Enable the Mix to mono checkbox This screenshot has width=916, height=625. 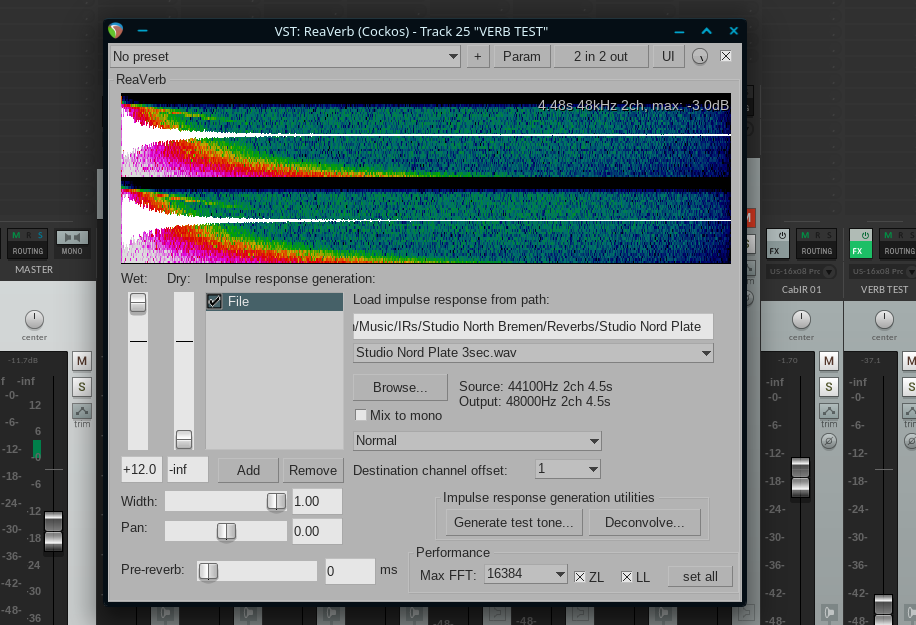[x=361, y=415]
